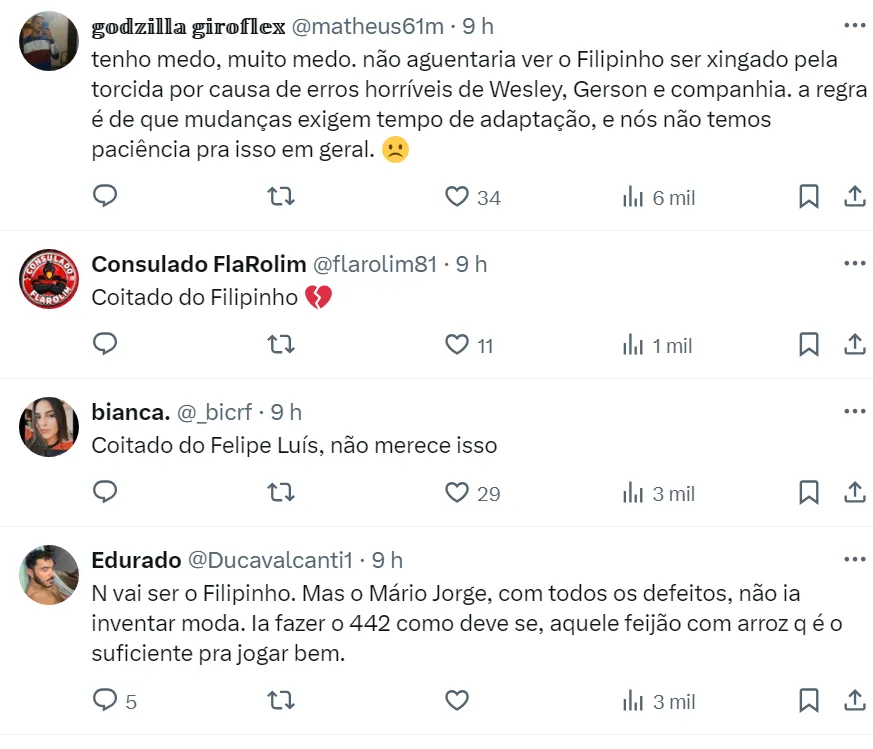The height and width of the screenshot is (749, 873).
Task: Like Consulado FlaRolim's tweet
Action: [x=458, y=345]
